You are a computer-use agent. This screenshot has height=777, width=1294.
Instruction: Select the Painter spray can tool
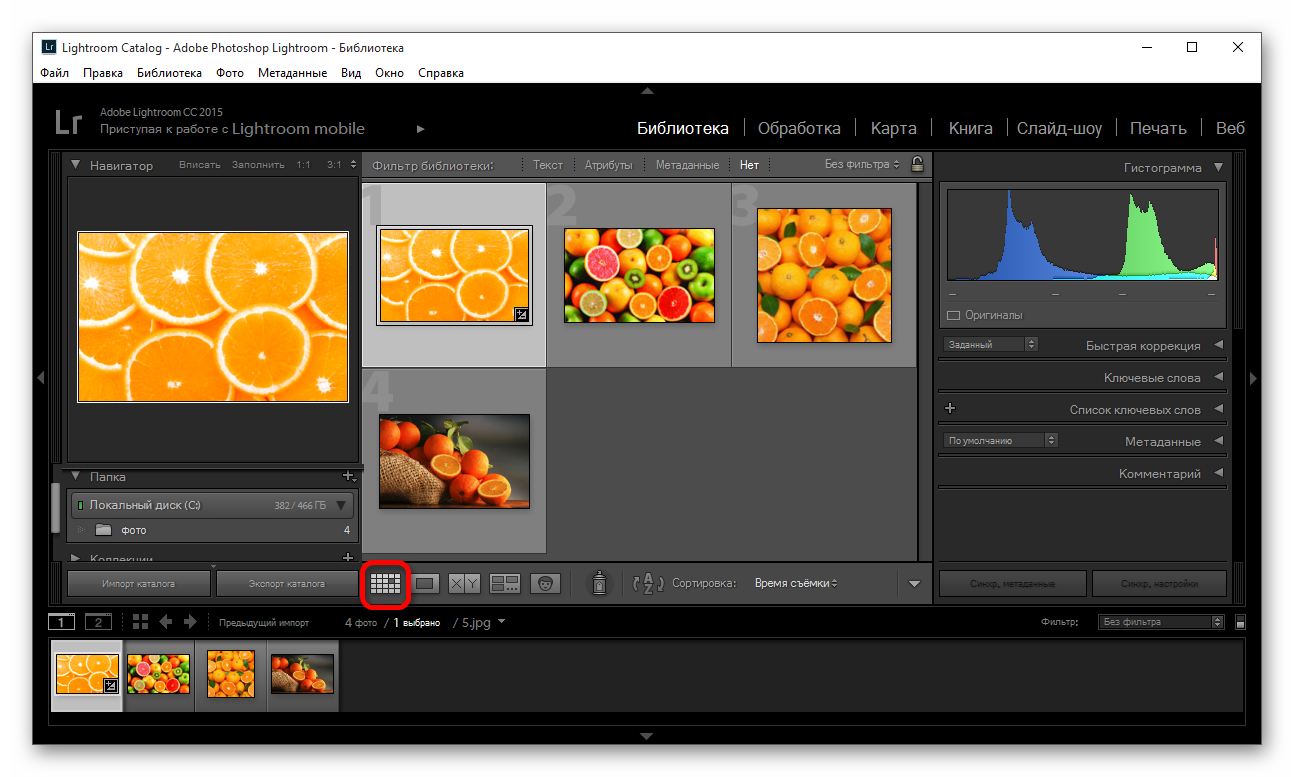[598, 583]
